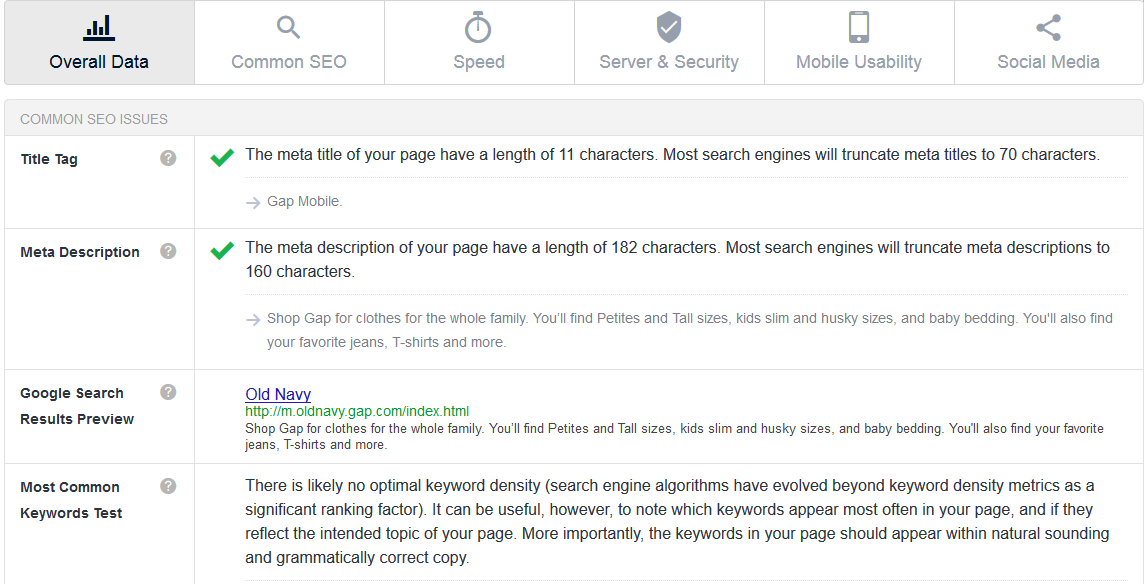Select the Mobile Usability tab label
Viewport: 1148px width, 584px height.
(859, 62)
